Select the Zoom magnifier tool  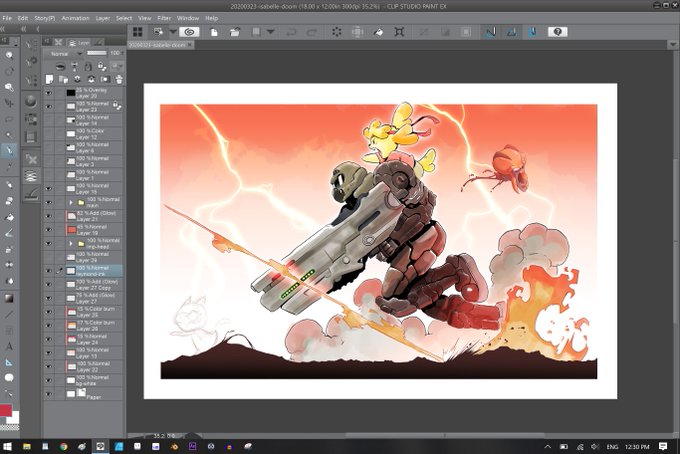[9, 55]
